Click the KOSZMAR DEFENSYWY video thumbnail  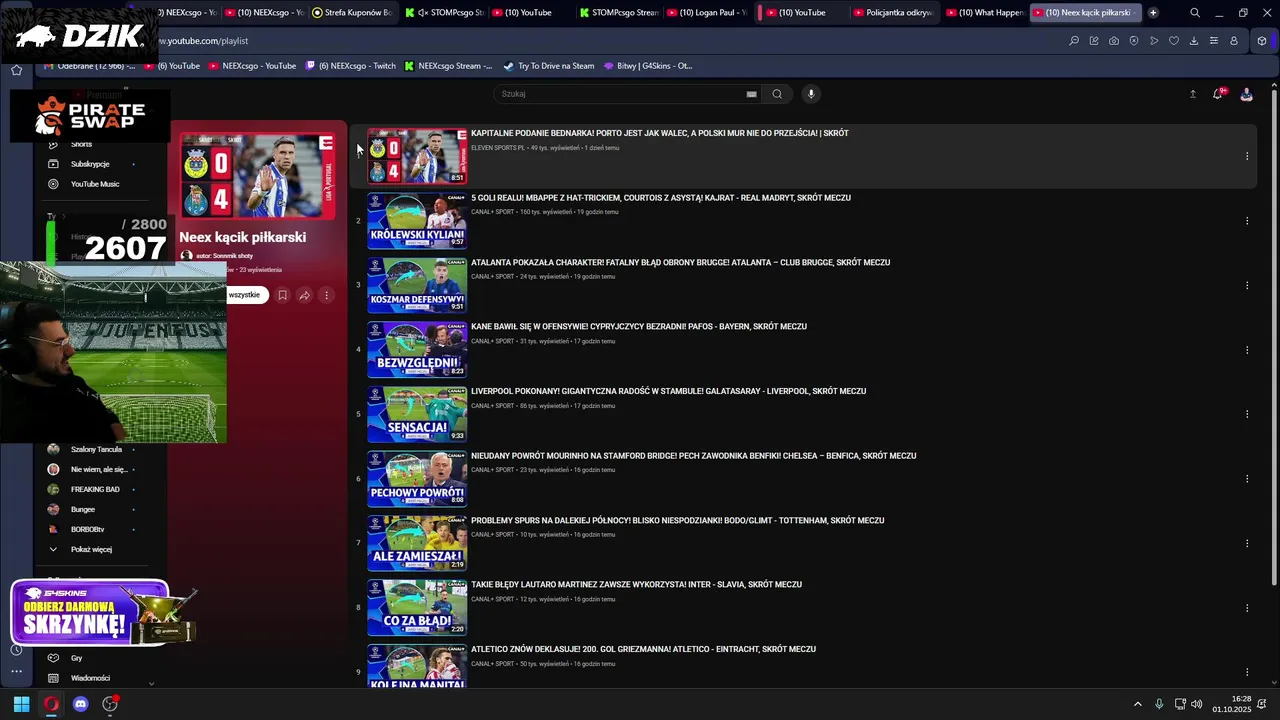(x=417, y=285)
